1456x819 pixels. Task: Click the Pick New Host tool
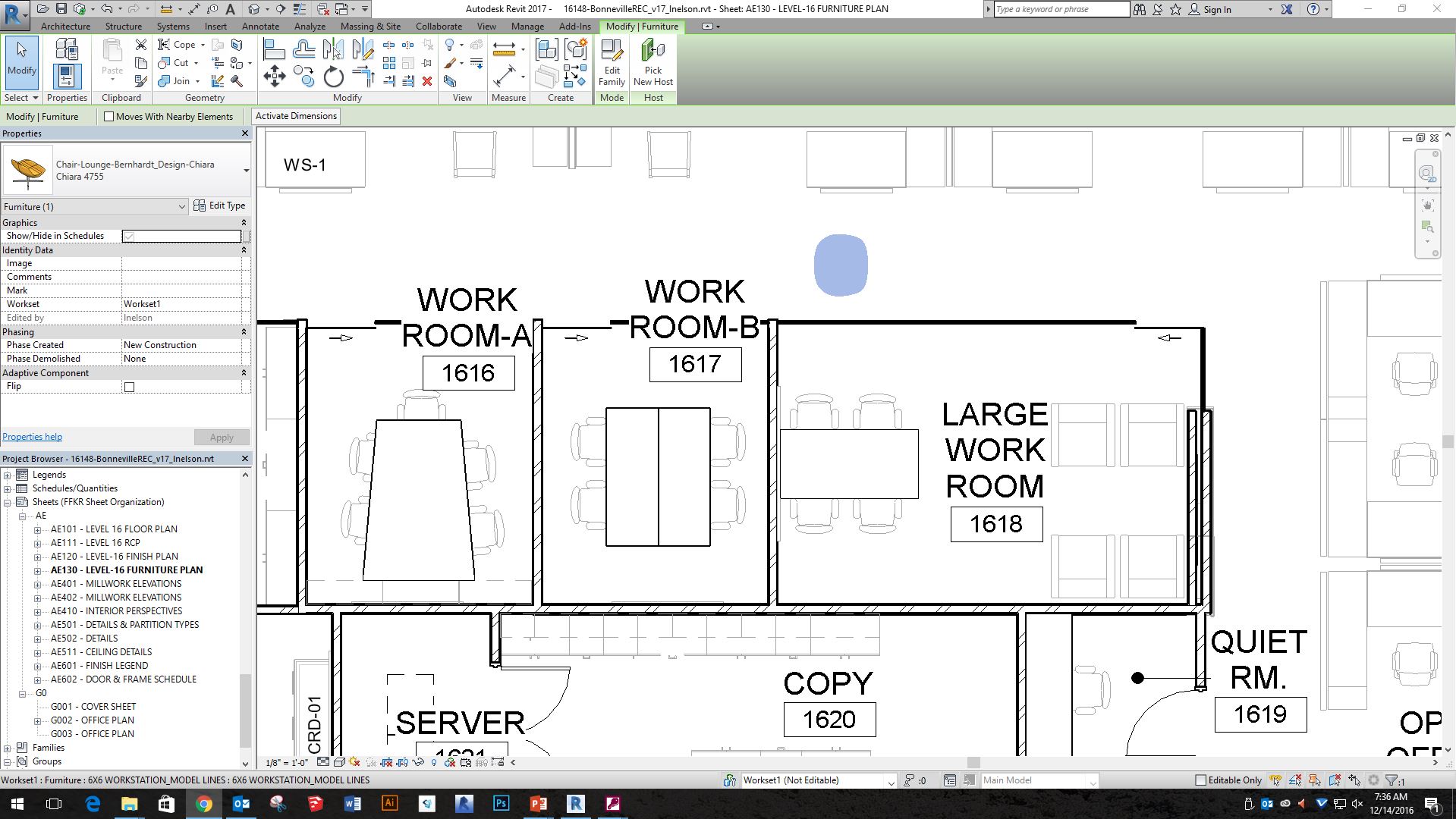[x=652, y=64]
